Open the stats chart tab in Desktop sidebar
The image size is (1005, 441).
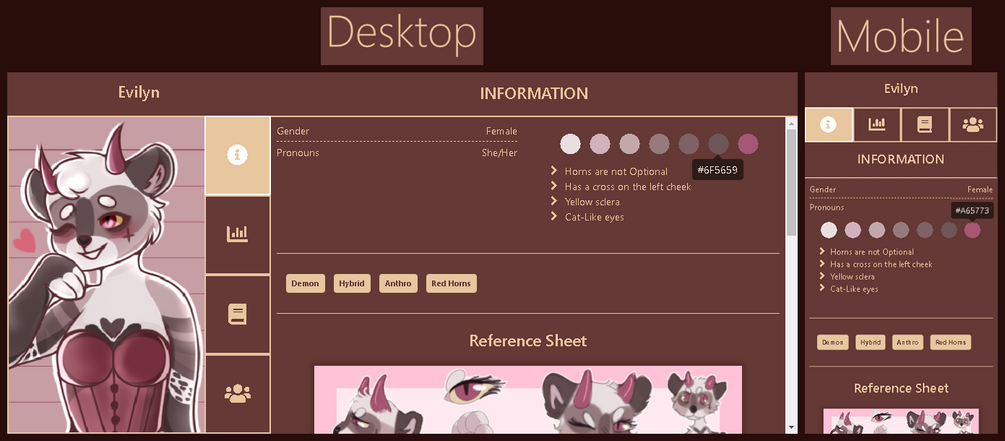(237, 235)
